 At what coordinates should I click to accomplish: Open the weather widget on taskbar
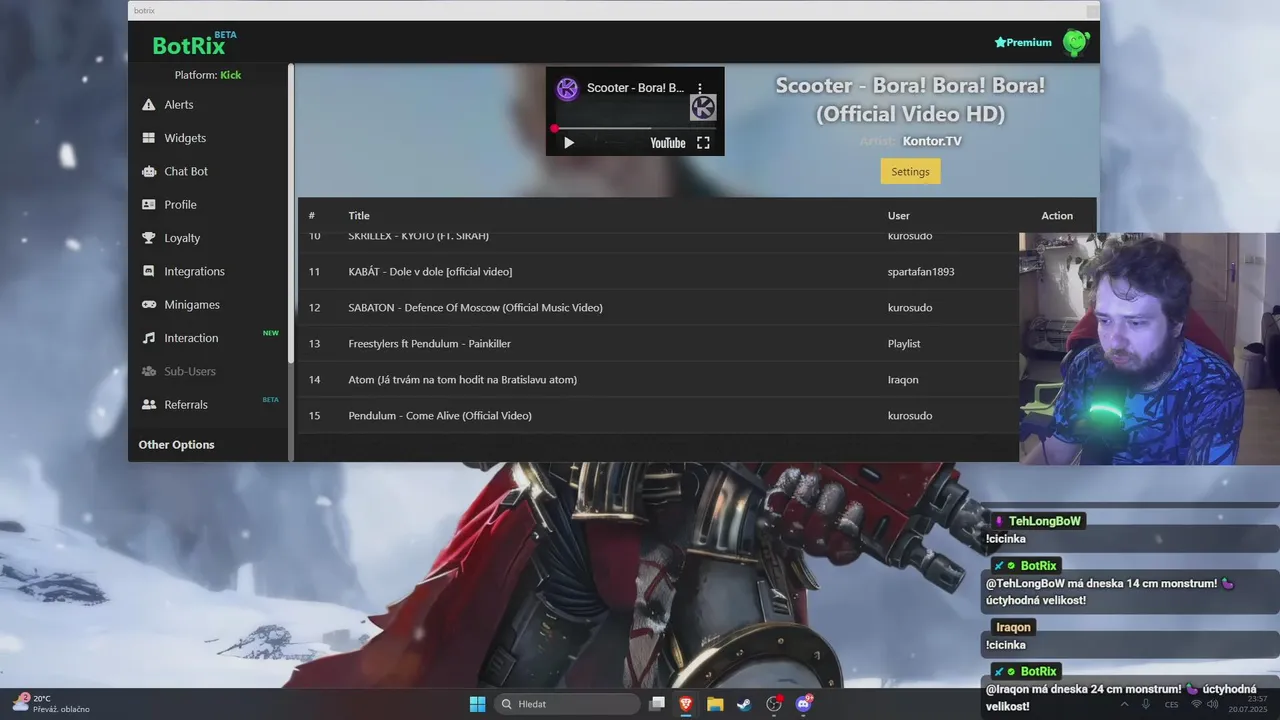click(x=50, y=704)
